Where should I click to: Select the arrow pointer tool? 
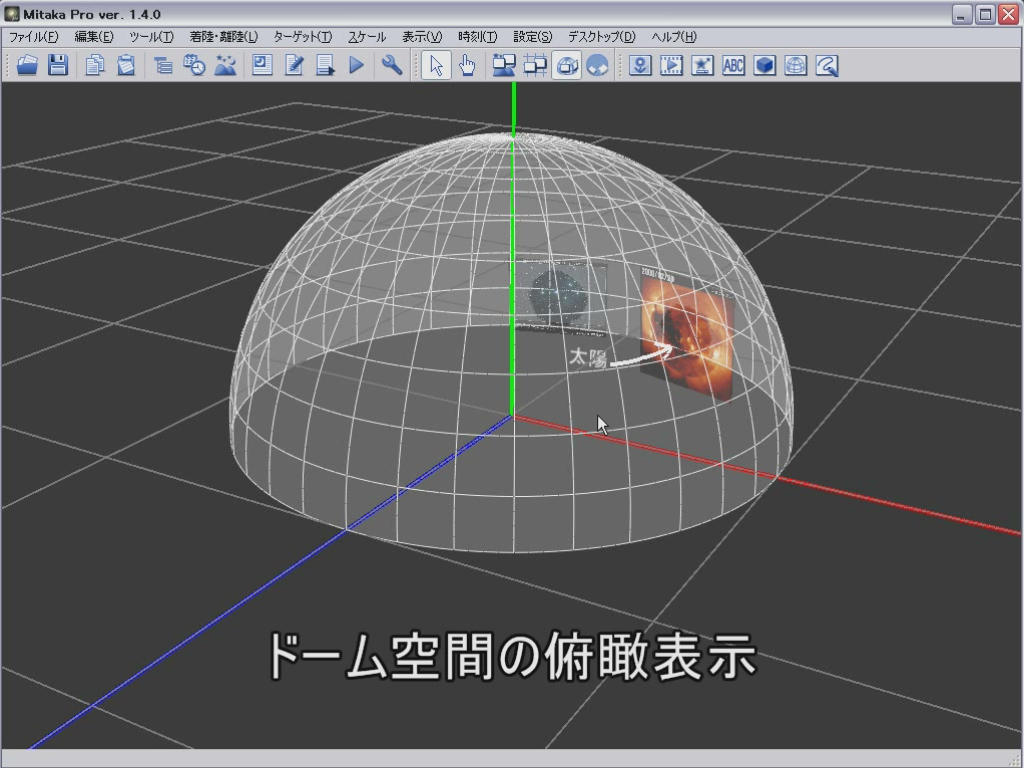pos(436,65)
